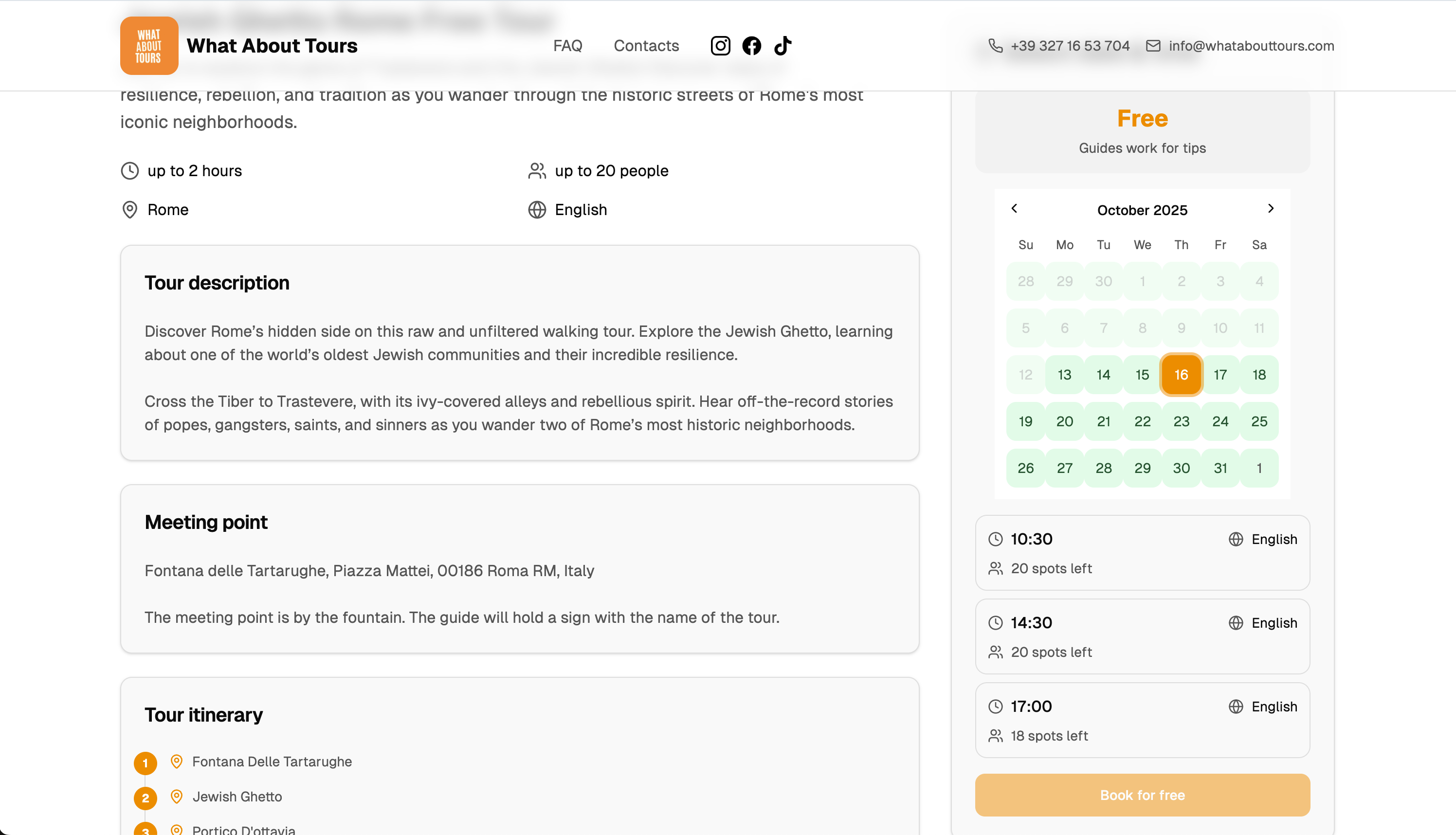This screenshot has height=835, width=1456.
Task: Pick October 24 on the calendar
Action: click(x=1219, y=421)
